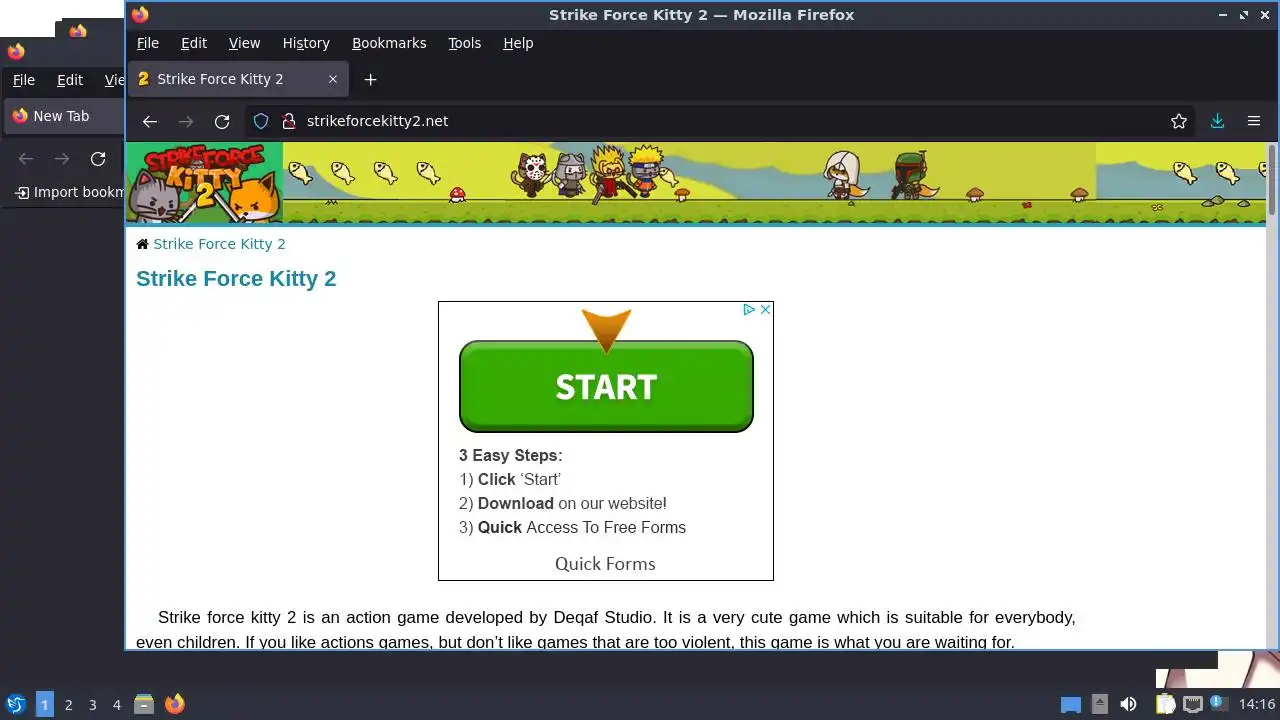1280x720 pixels.
Task: Click '2) Download on our website!' text
Action: (563, 503)
